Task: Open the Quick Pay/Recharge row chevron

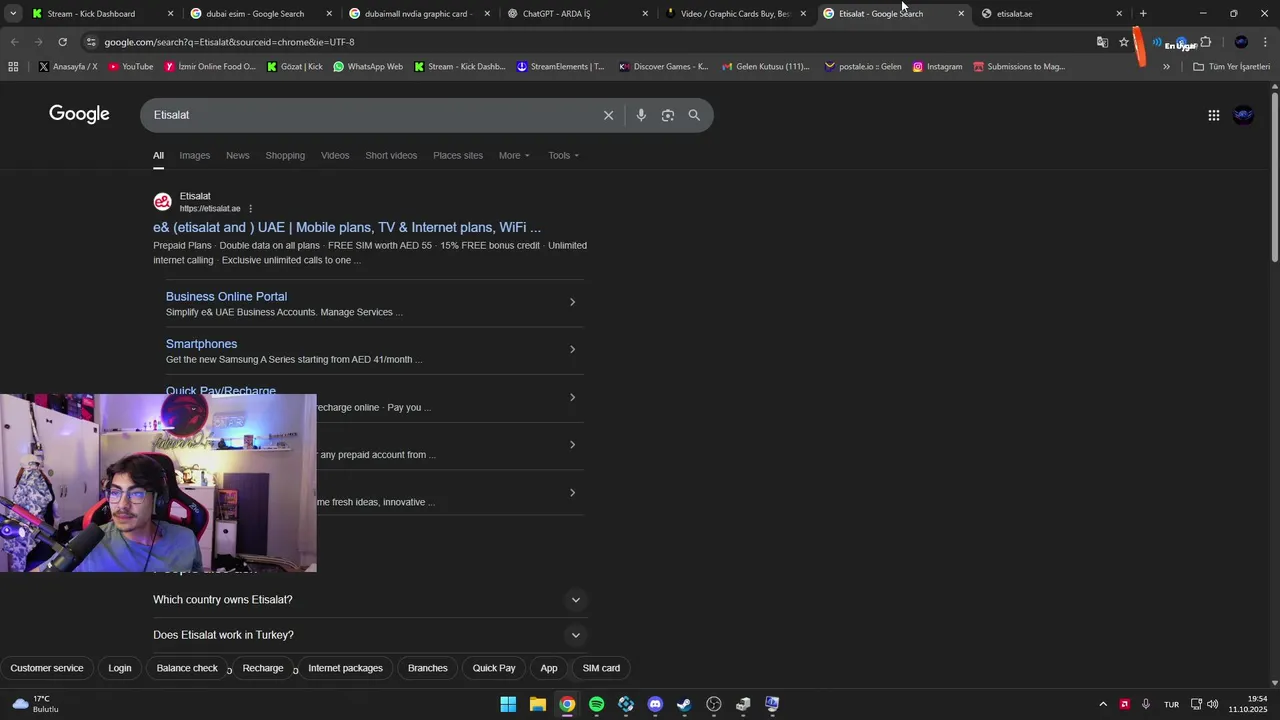Action: point(572,397)
